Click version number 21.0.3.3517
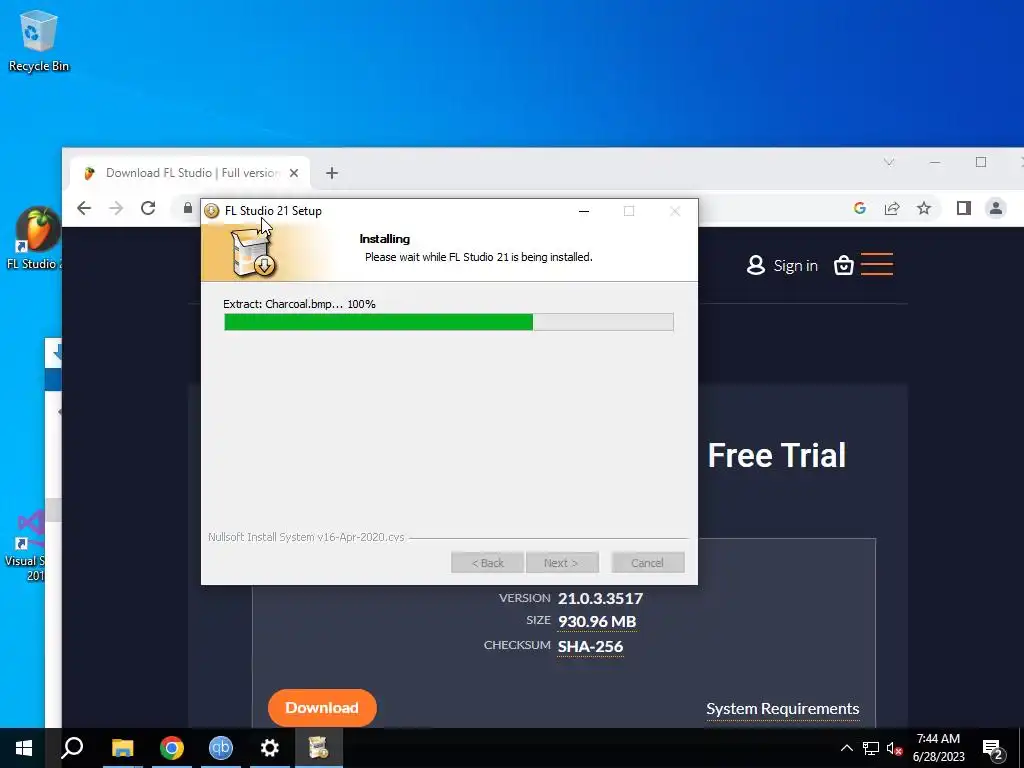Screen dimensions: 1024x768 point(600,598)
